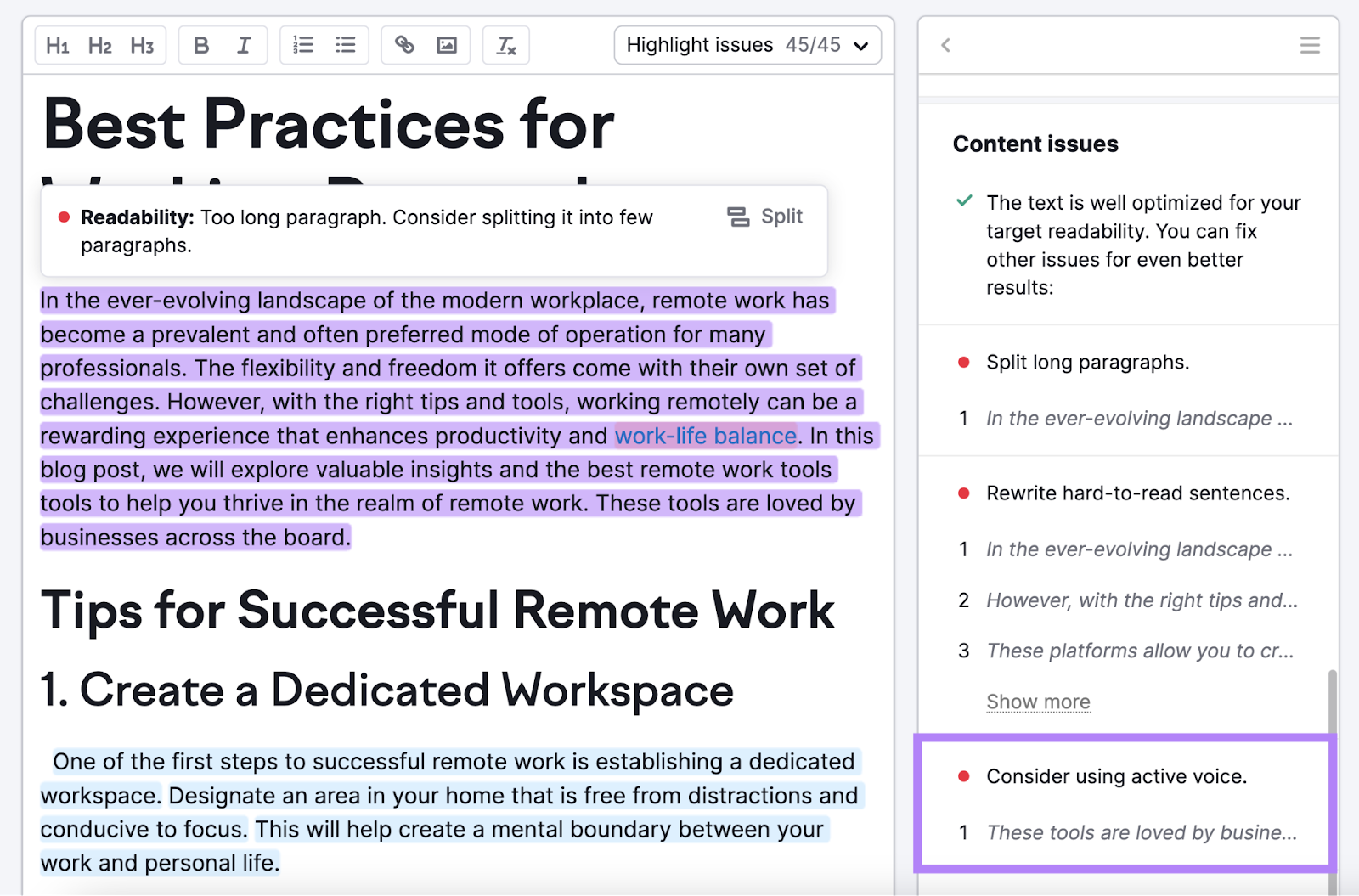
Task: Toggle bold text formatting
Action: click(x=200, y=45)
